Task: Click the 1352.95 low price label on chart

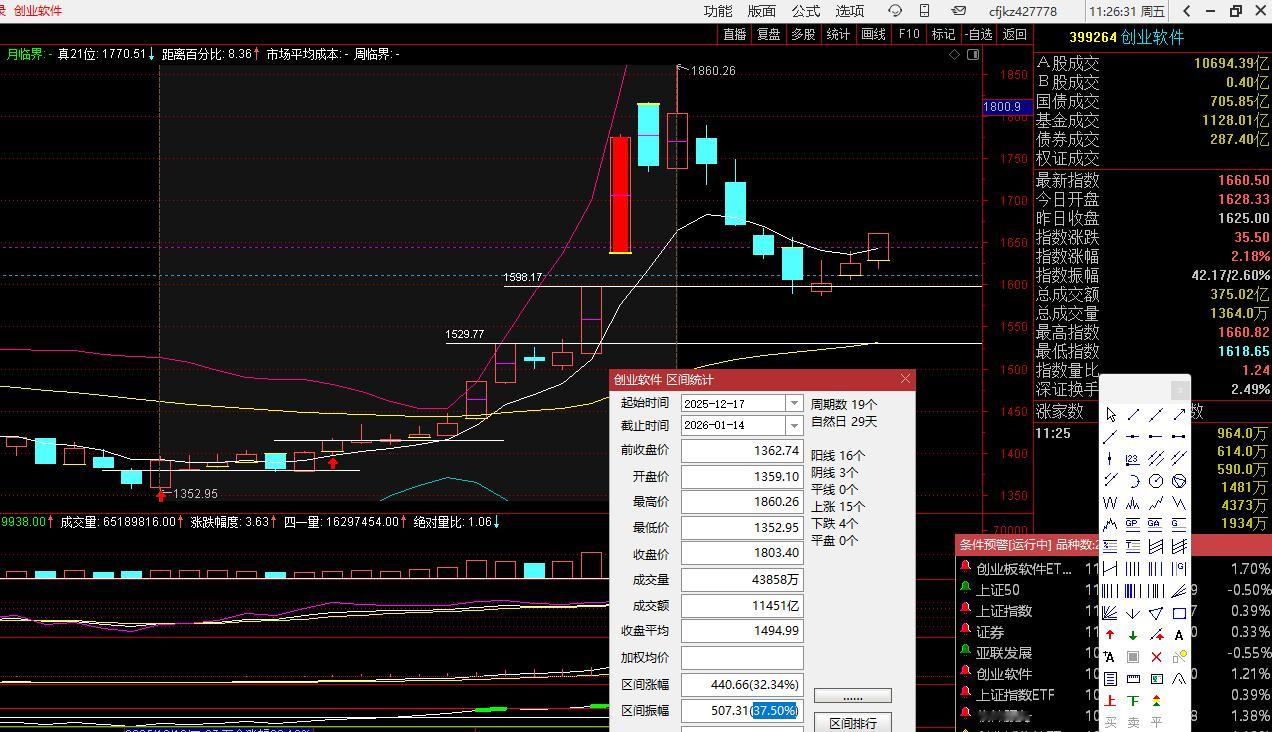Action: (195, 494)
